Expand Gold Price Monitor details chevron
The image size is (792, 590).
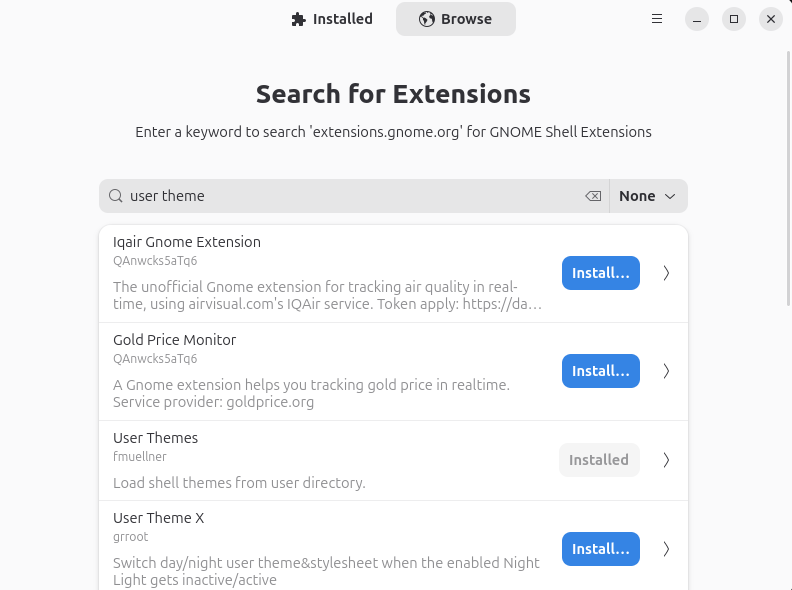coord(666,371)
